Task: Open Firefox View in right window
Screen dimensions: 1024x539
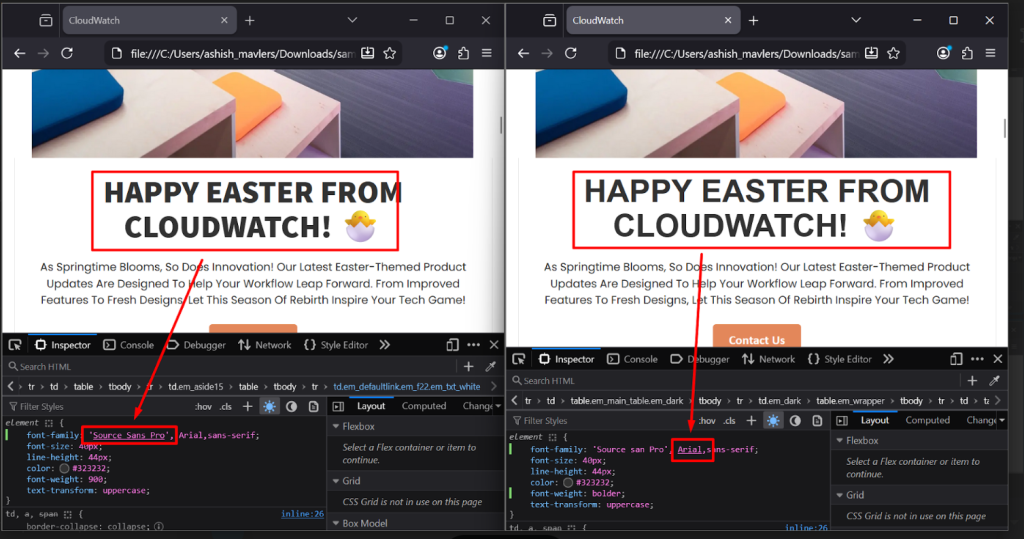Action: (x=550, y=20)
